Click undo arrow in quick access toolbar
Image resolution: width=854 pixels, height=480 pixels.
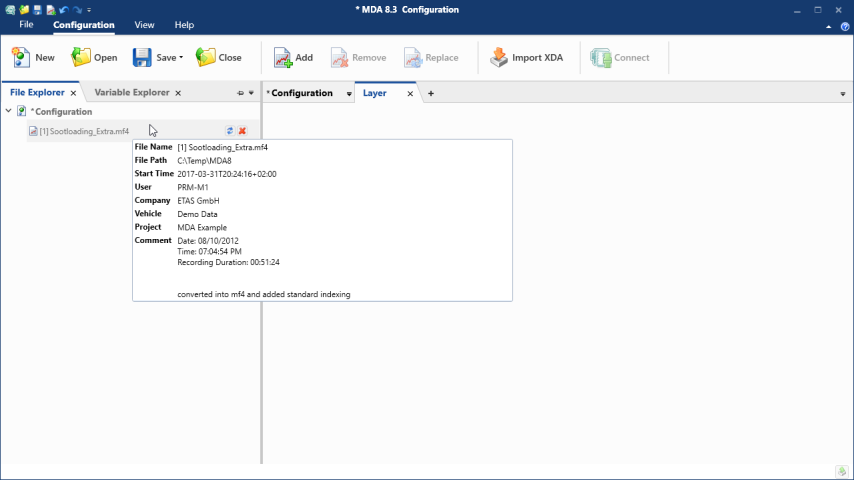[x=64, y=9]
